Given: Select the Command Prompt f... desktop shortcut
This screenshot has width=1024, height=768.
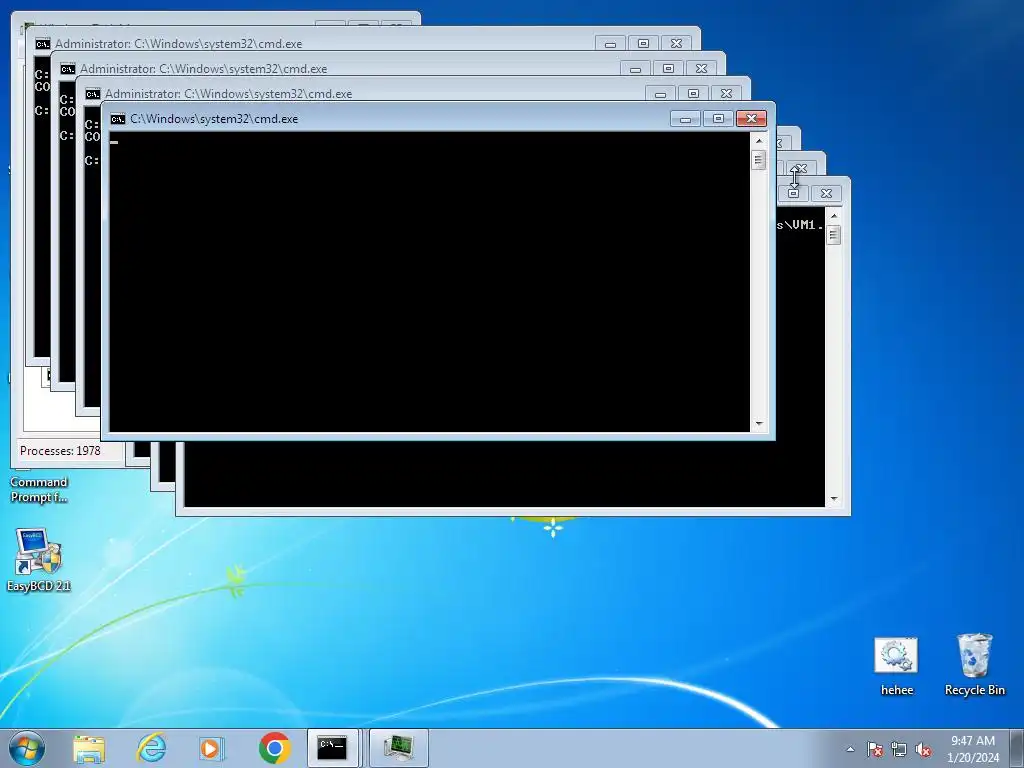Looking at the screenshot, I should click(x=39, y=489).
